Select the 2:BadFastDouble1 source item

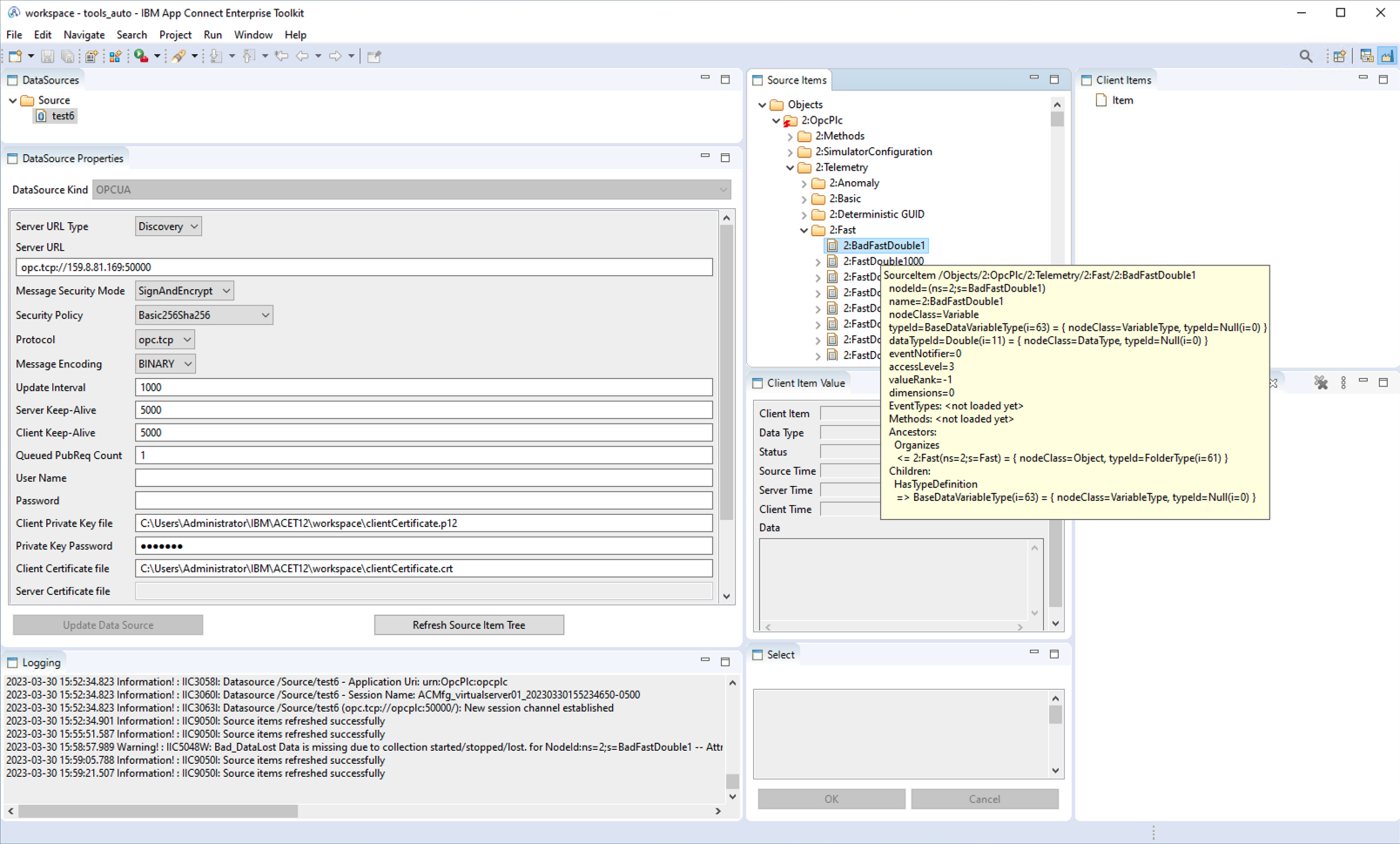877,246
